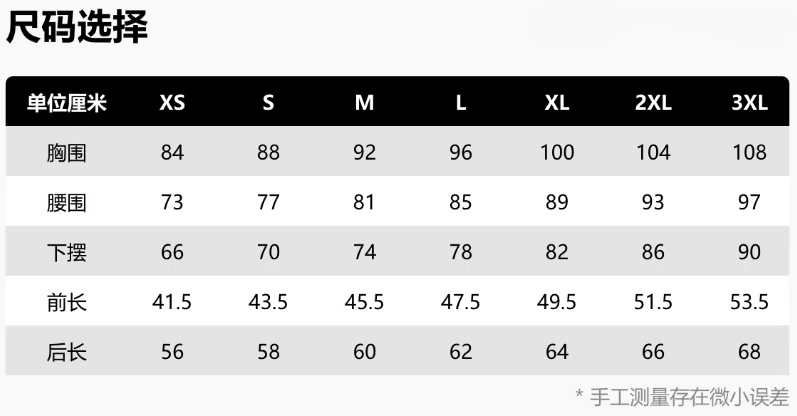The height and width of the screenshot is (416, 797).
Task: Click the 下摆 row label
Action: 67,252
